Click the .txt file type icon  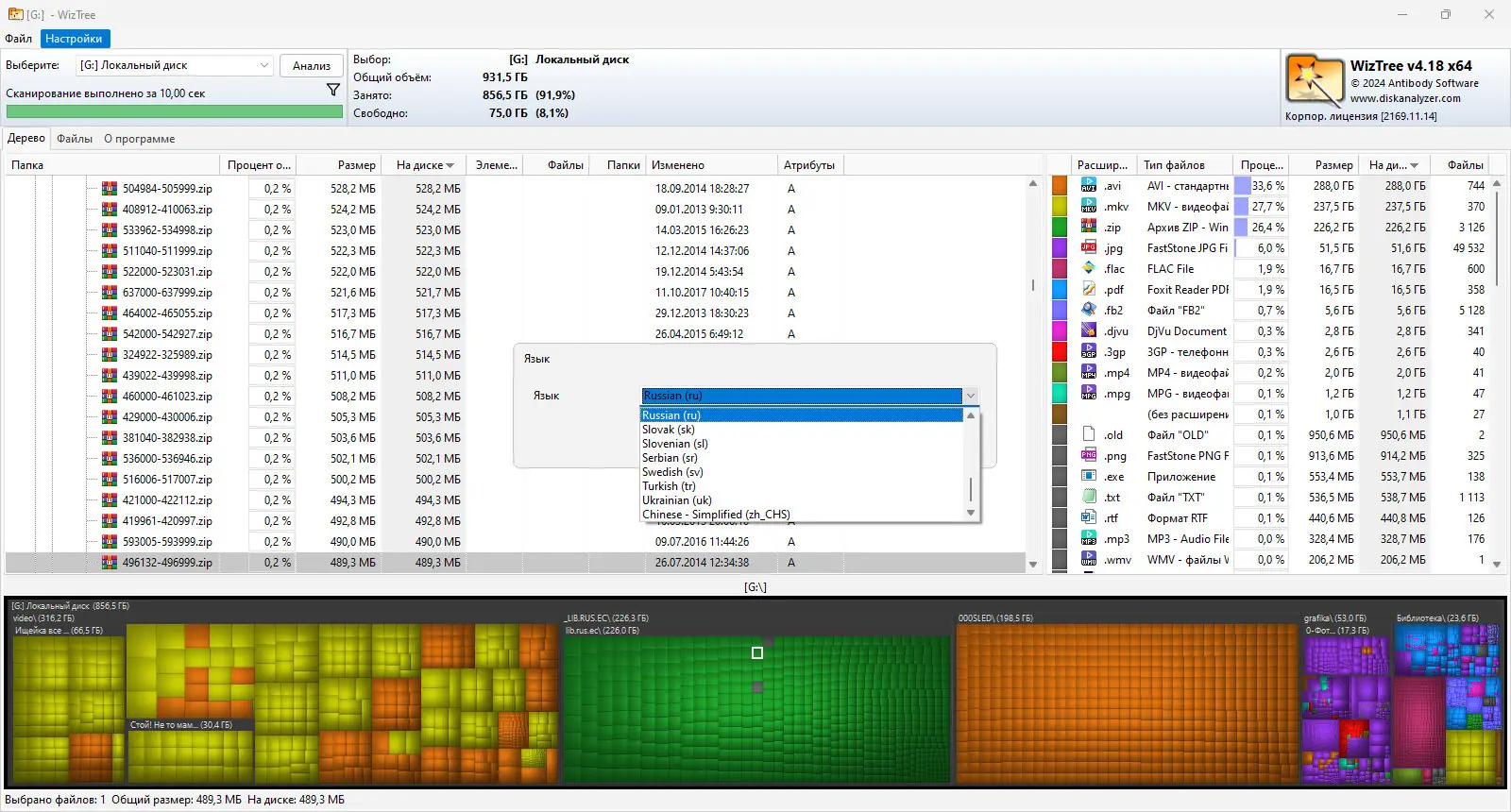coord(1089,498)
